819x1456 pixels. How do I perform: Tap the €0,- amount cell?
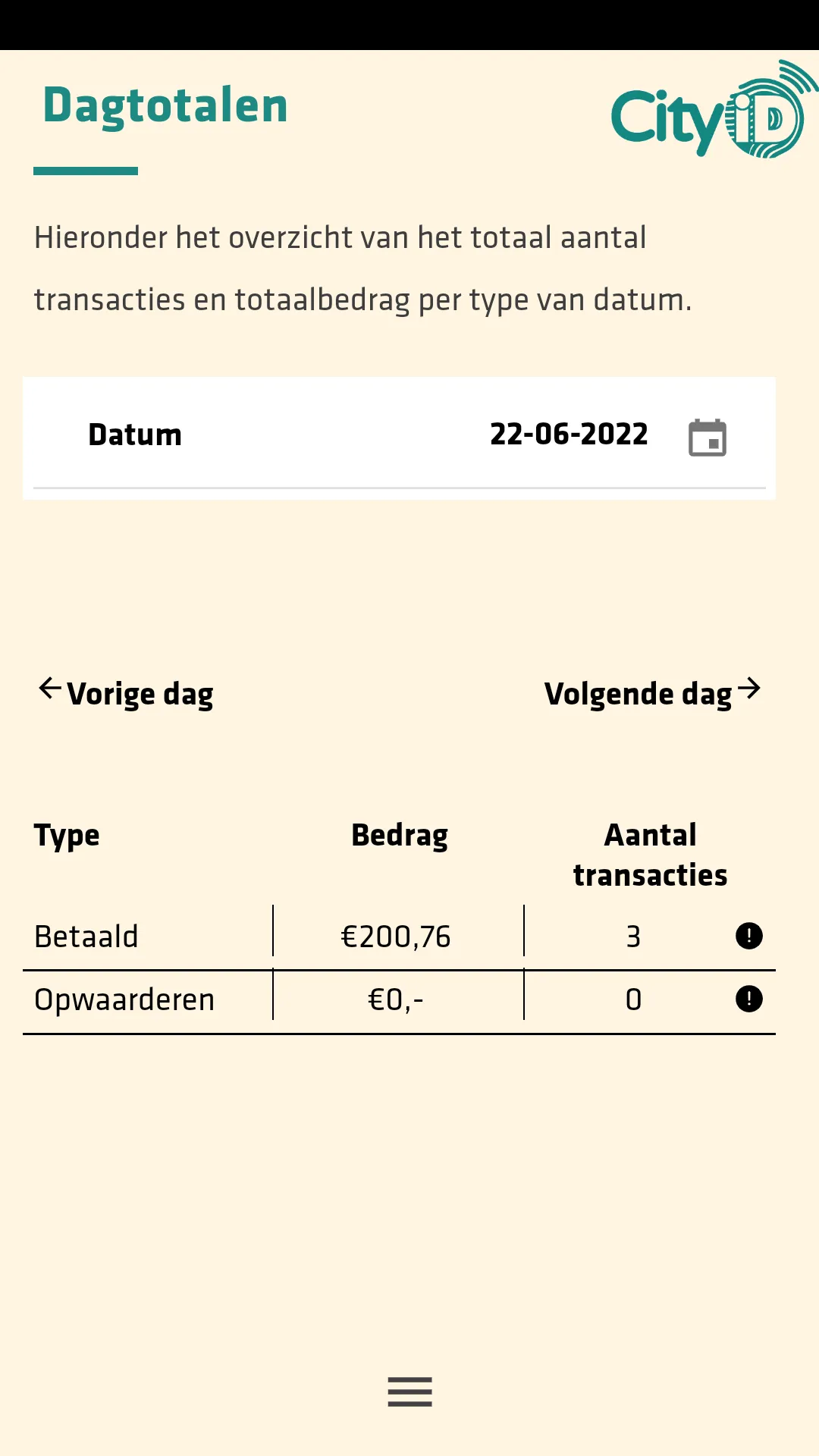[x=396, y=999]
